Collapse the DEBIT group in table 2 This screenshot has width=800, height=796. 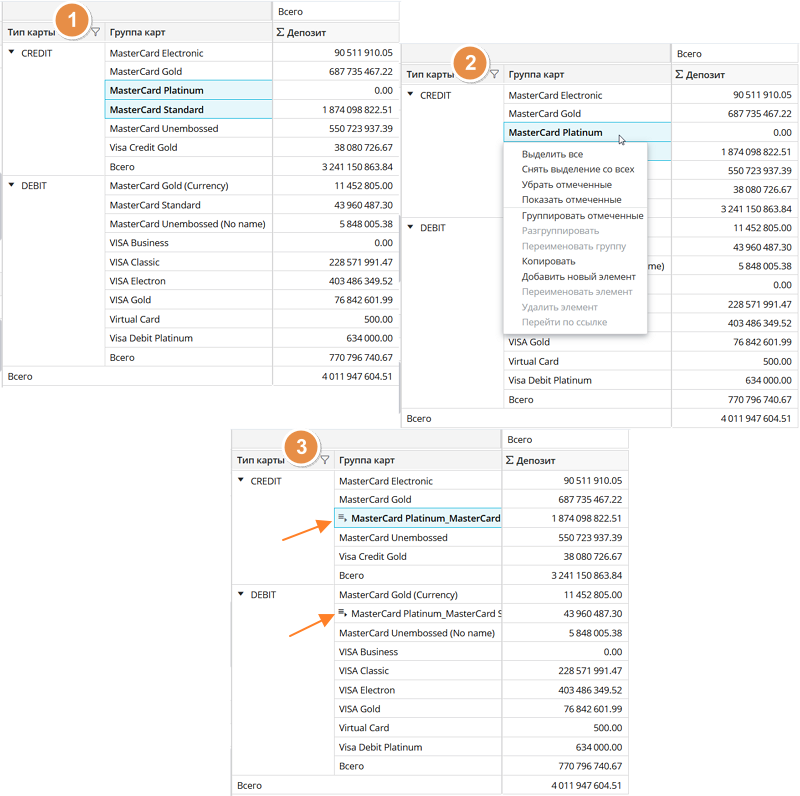pyautogui.click(x=410, y=227)
